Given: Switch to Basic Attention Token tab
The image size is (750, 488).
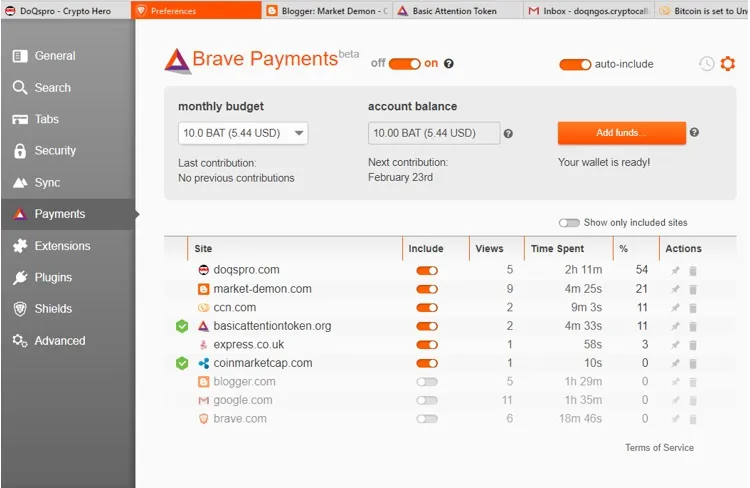Looking at the screenshot, I should (x=458, y=11).
